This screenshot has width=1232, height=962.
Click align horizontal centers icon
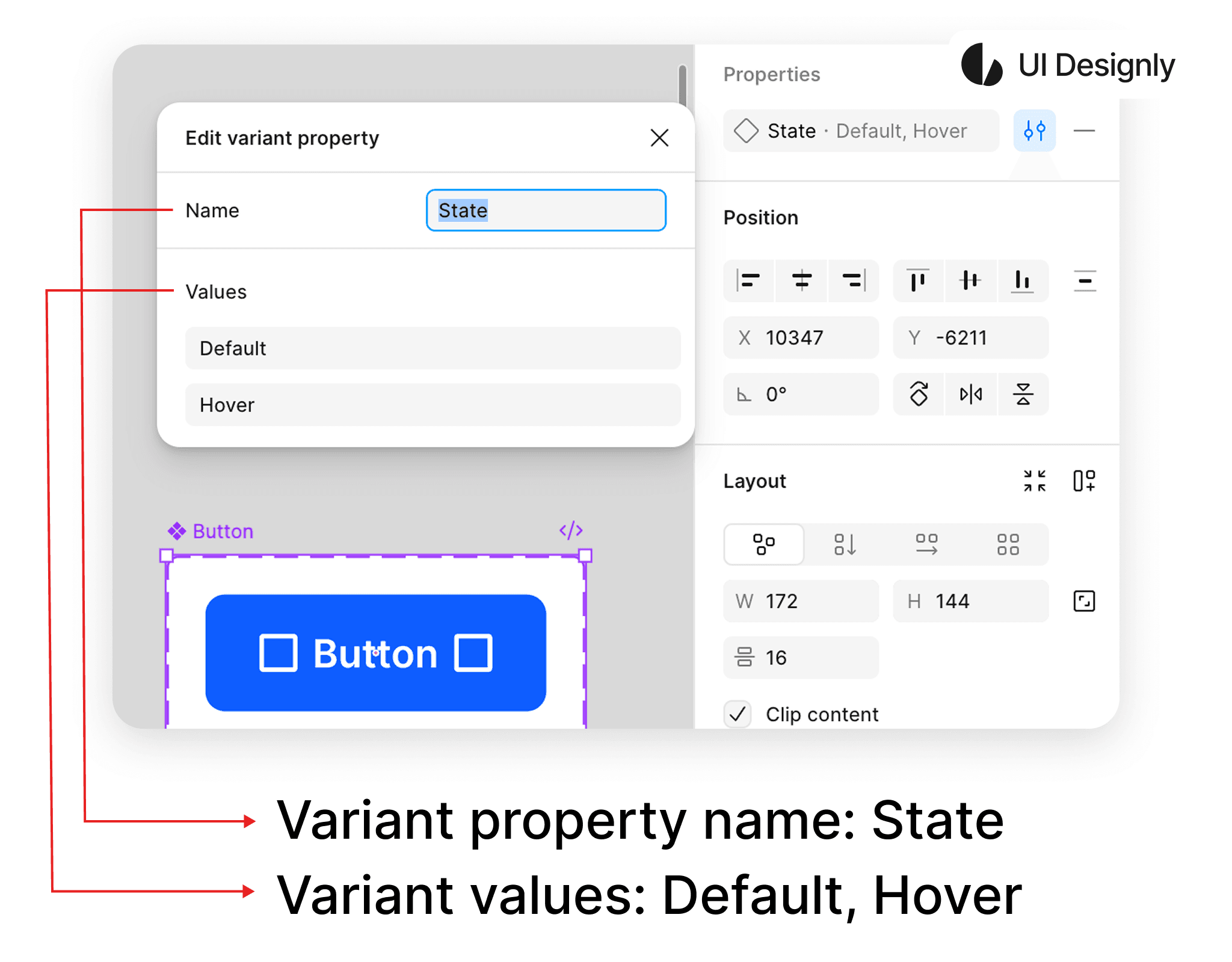801,281
